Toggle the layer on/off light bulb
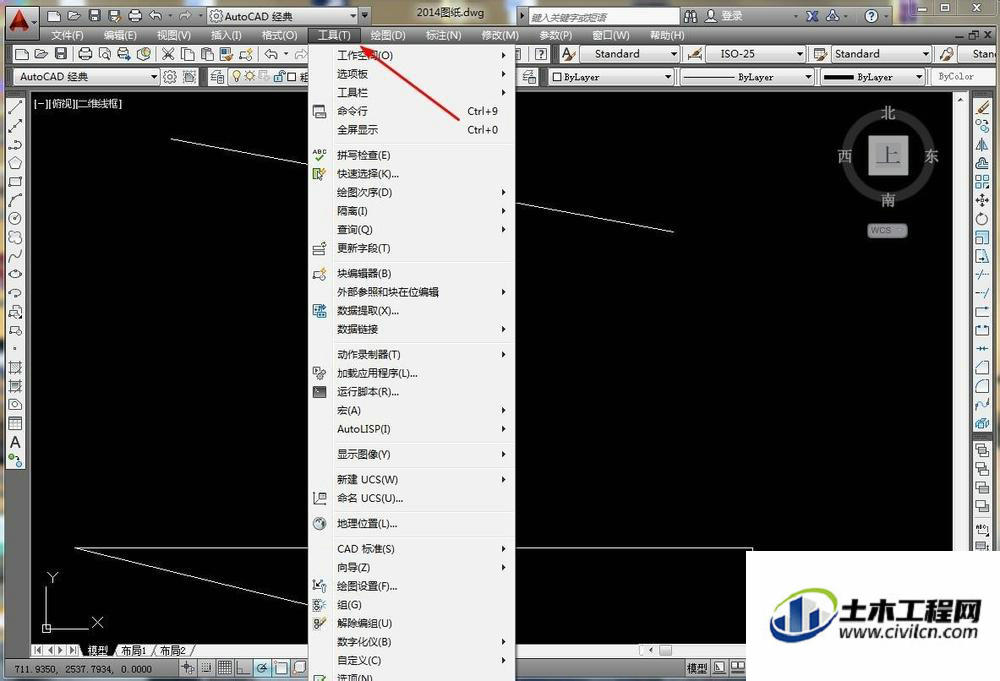Image resolution: width=1000 pixels, height=681 pixels. [x=236, y=77]
